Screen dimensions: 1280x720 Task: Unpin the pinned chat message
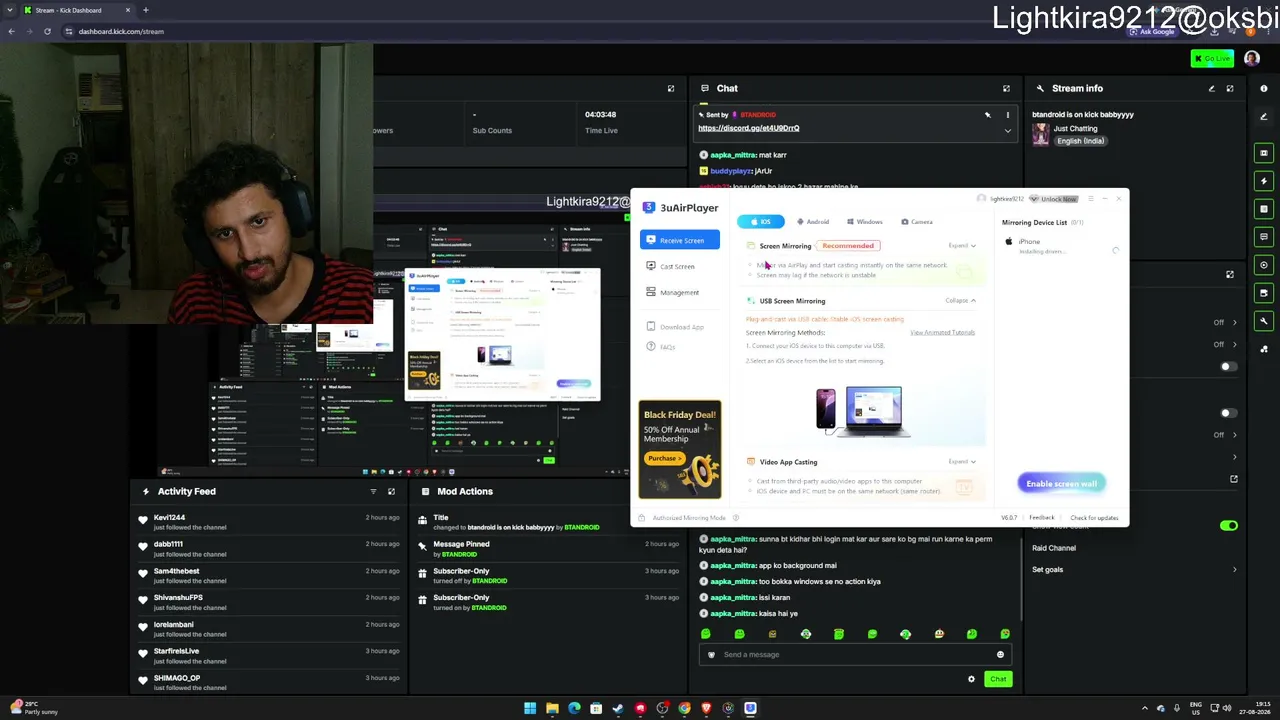point(987,115)
